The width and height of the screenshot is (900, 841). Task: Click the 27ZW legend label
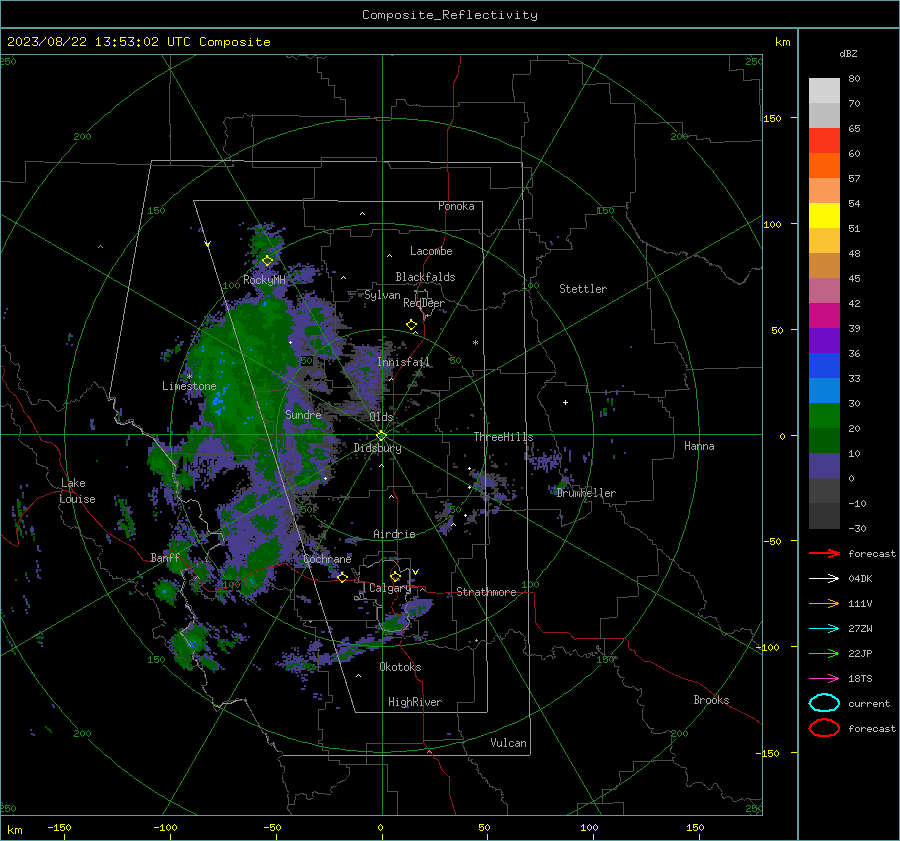[x=860, y=629]
